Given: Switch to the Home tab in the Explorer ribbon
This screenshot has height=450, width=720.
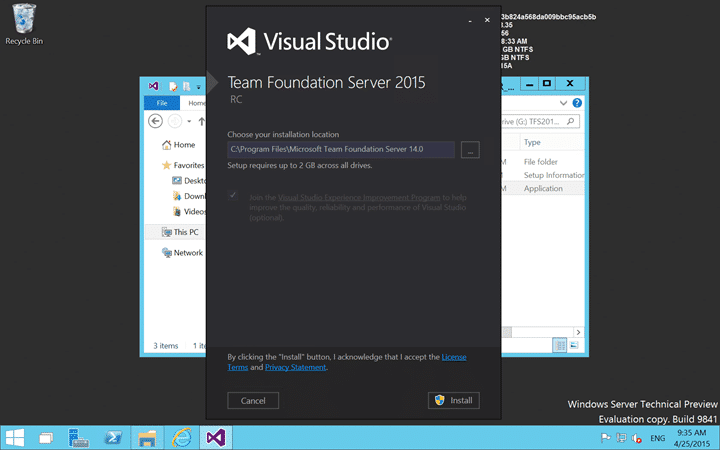Looking at the screenshot, I should 196,103.
